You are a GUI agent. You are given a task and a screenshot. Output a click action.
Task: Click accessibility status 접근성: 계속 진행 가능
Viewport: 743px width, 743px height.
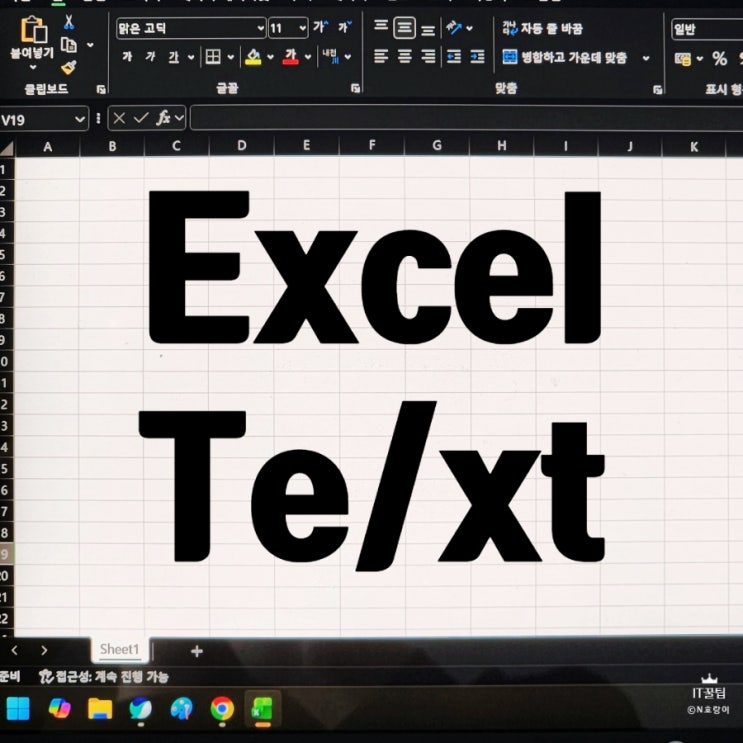(104, 676)
